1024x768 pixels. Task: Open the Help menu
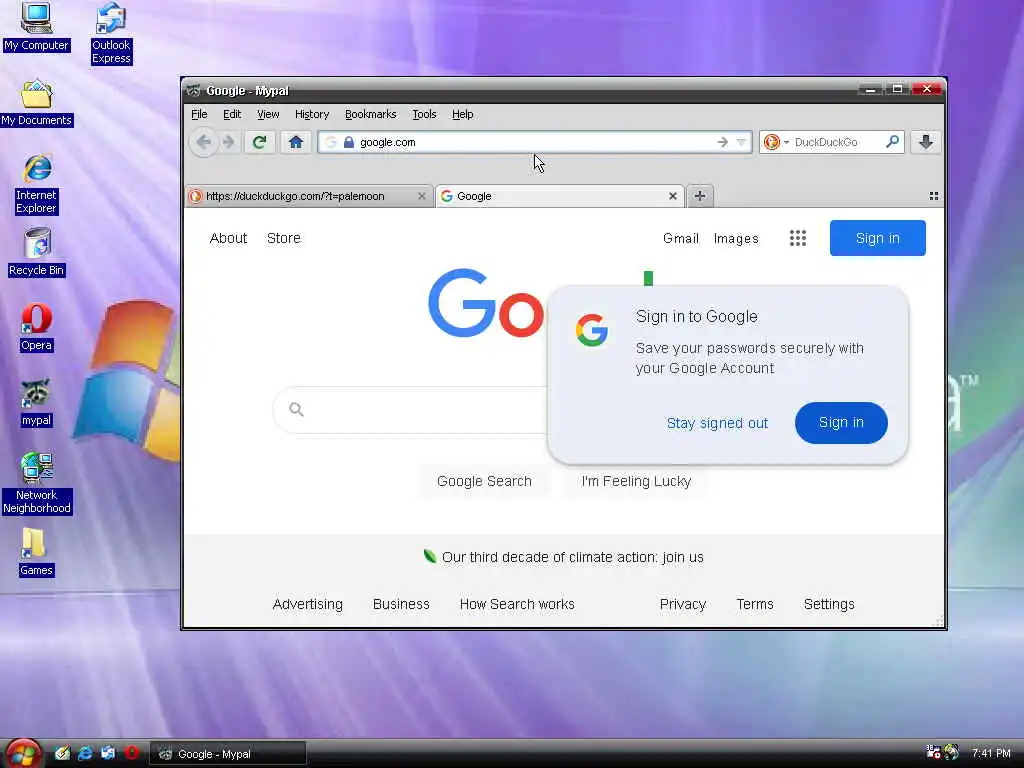[462, 114]
